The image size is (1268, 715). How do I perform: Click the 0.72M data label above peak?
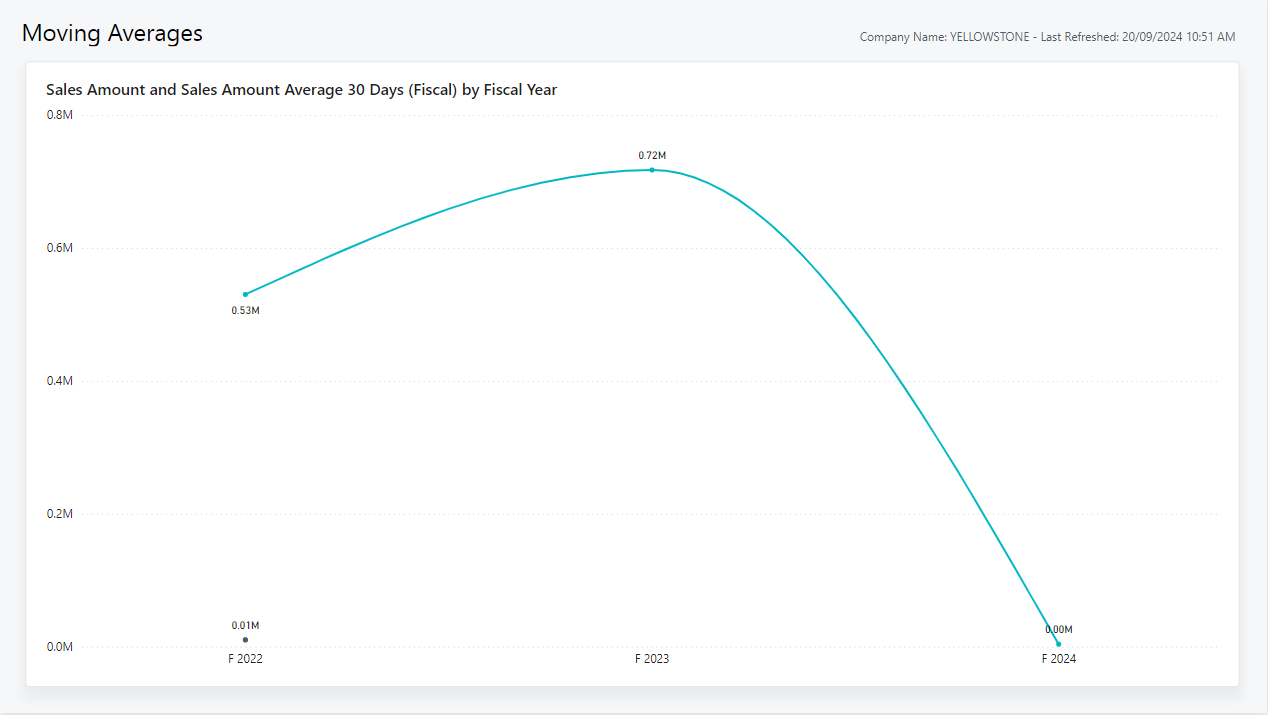(x=652, y=156)
